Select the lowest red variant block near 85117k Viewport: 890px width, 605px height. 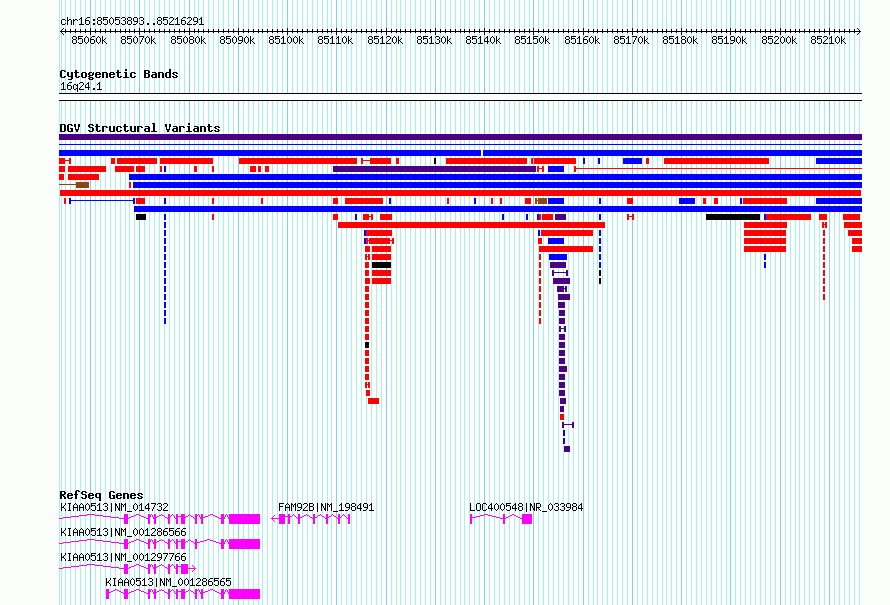(x=373, y=401)
